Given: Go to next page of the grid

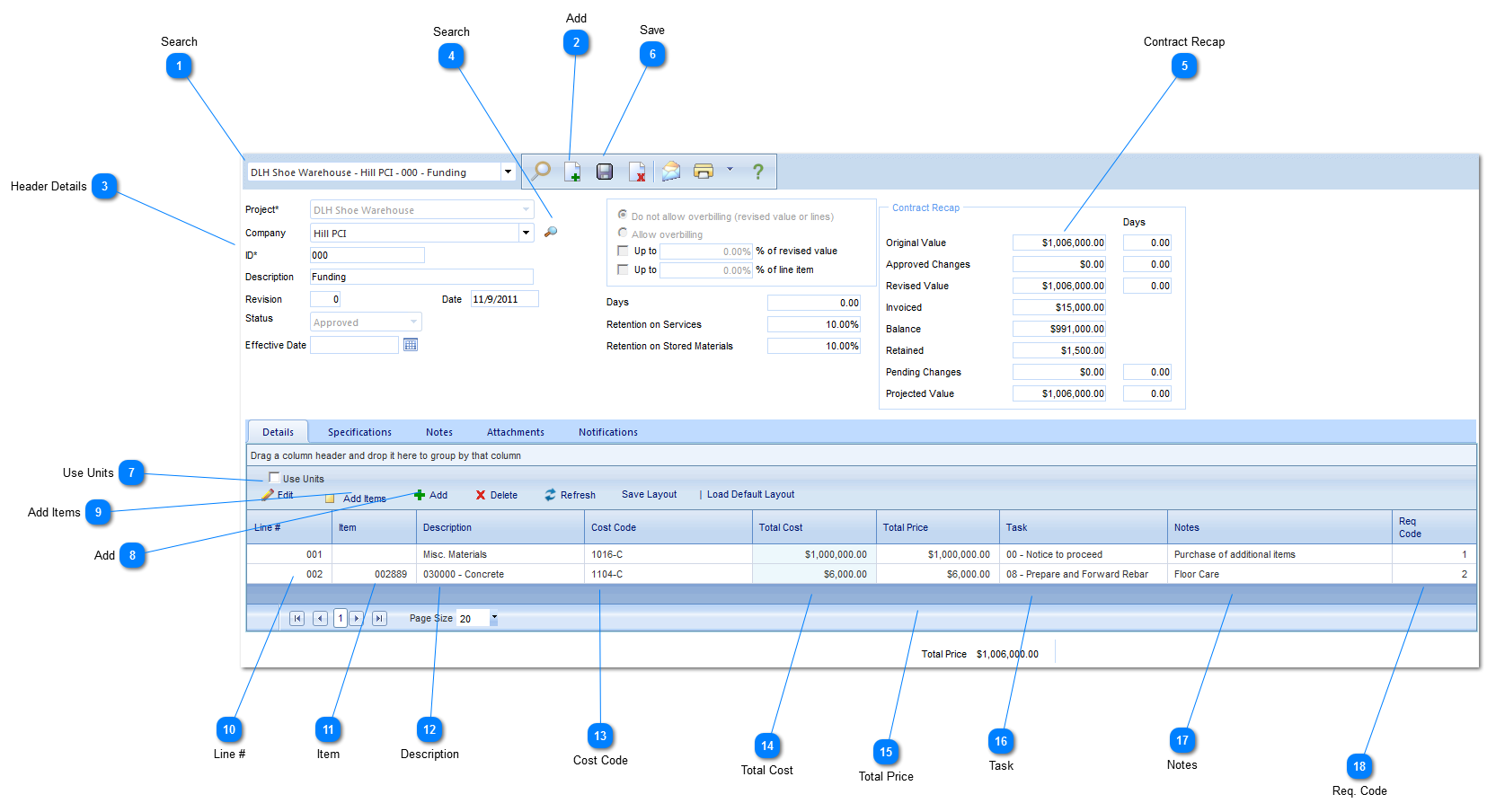Looking at the screenshot, I should point(357,618).
